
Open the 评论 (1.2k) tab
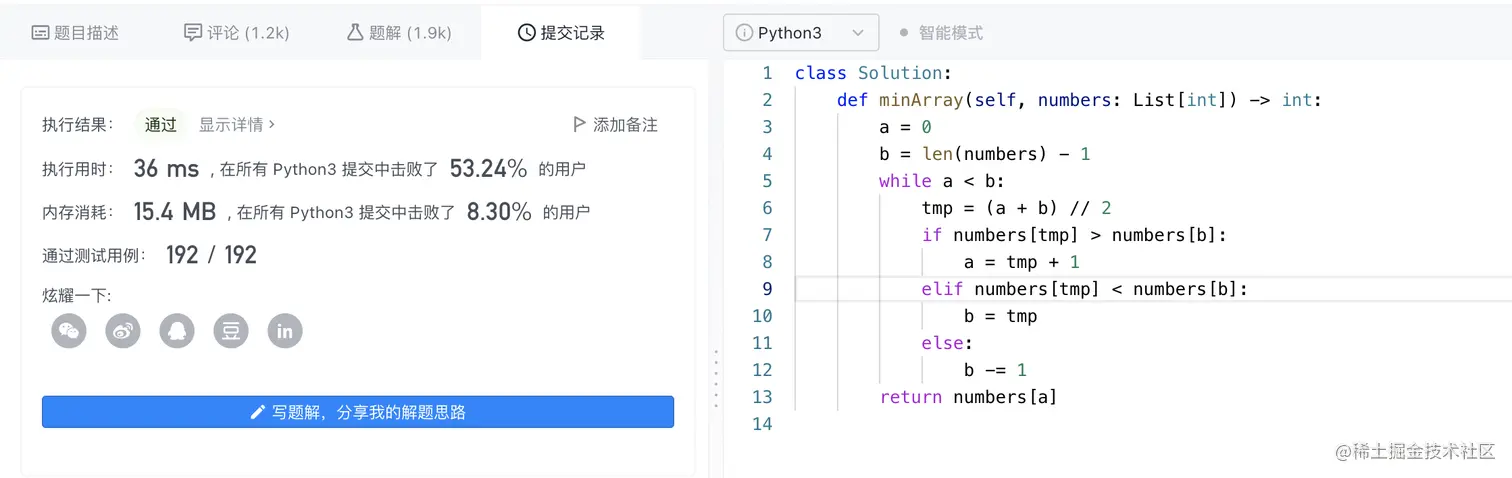click(237, 33)
